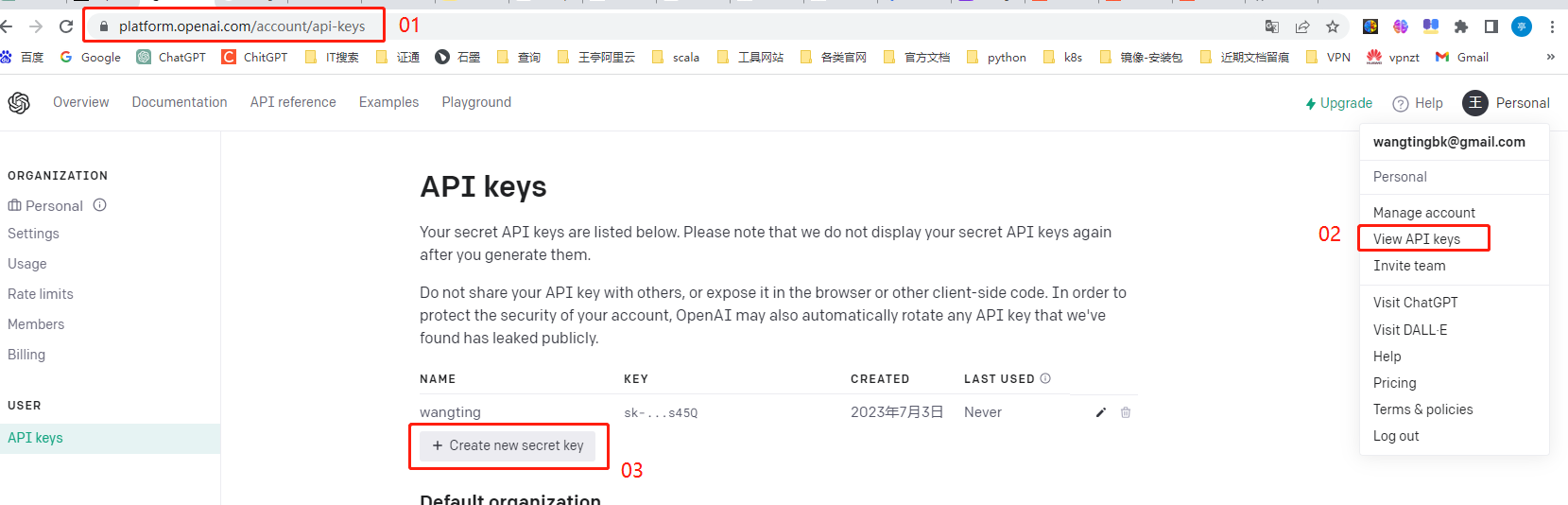Open the 镜像-安装包 bookmark folder
This screenshot has height=505, width=1568.
point(1142,57)
